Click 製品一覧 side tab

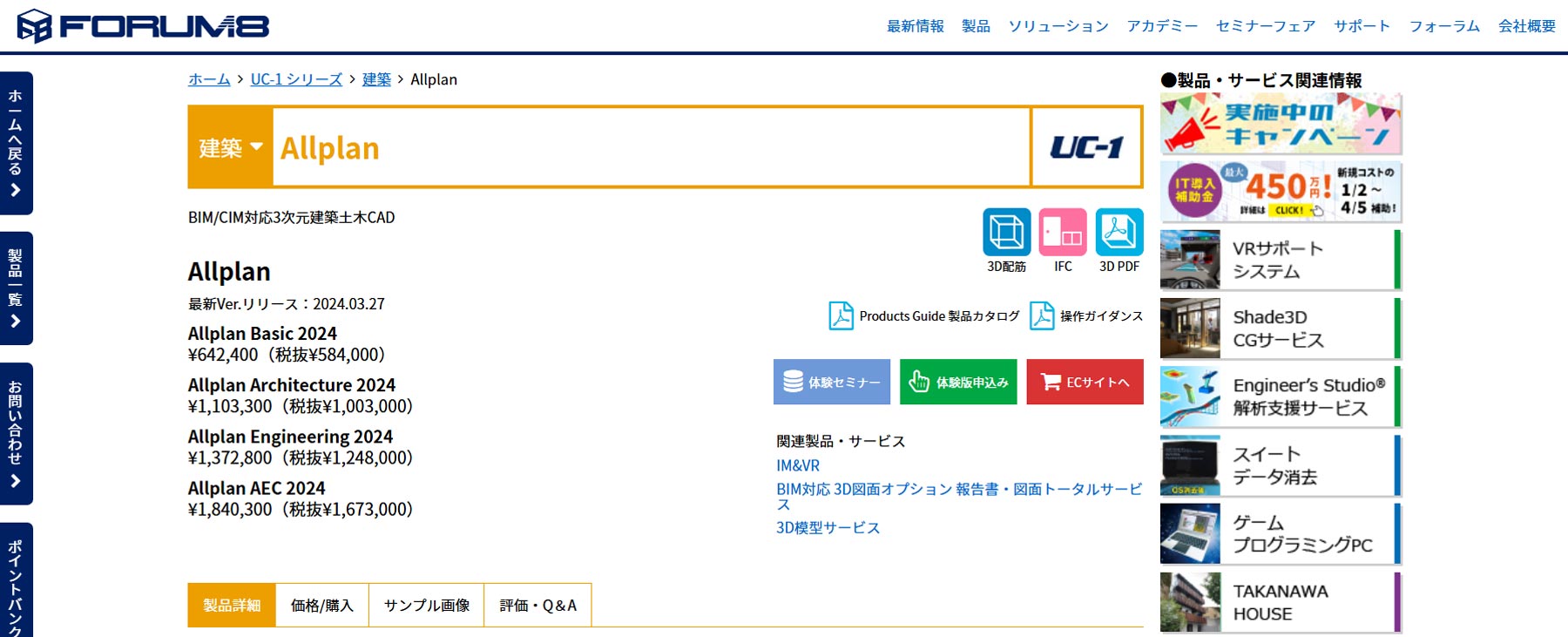tap(16, 288)
